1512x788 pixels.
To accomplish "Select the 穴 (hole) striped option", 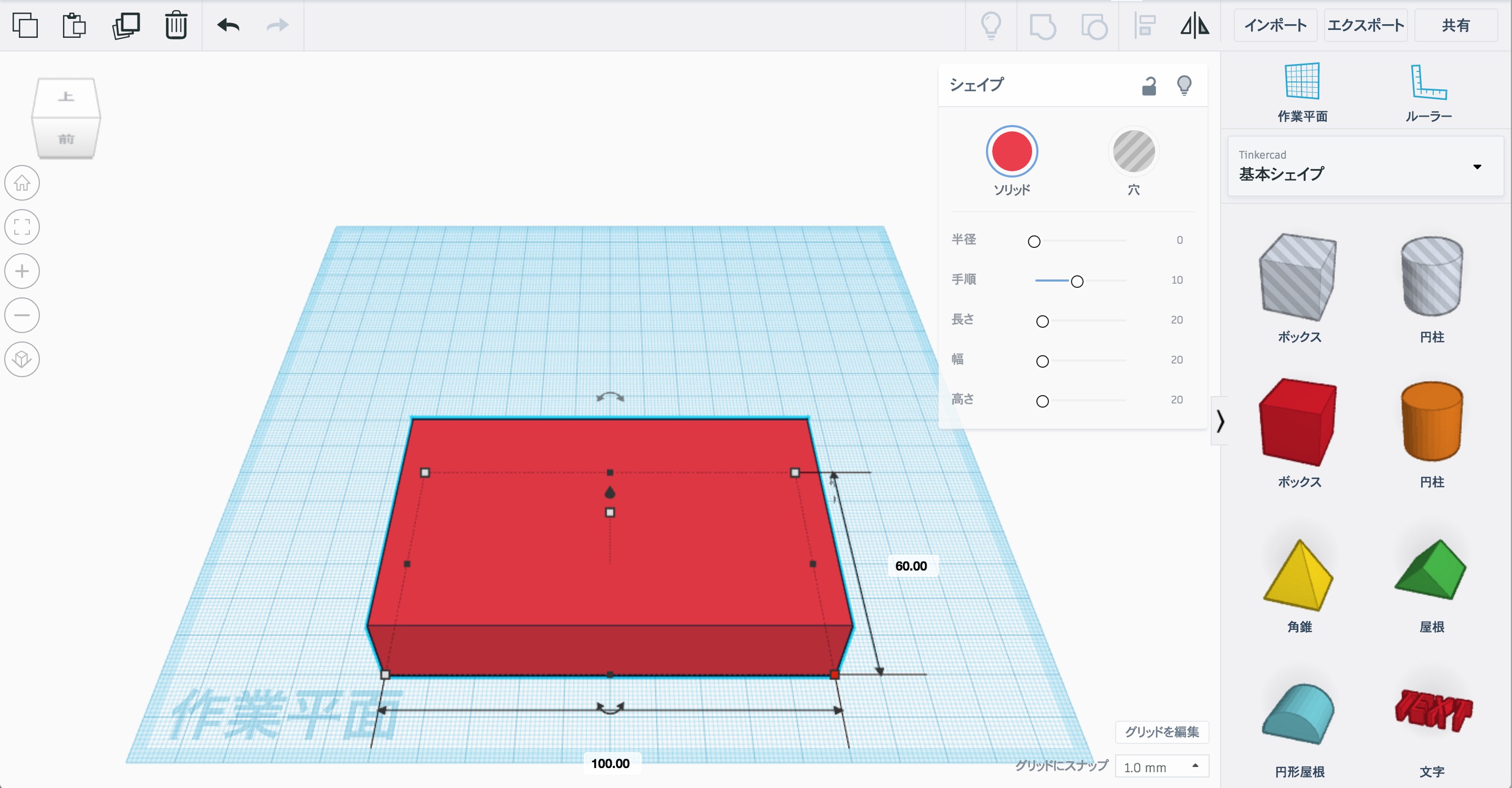I will [x=1133, y=151].
